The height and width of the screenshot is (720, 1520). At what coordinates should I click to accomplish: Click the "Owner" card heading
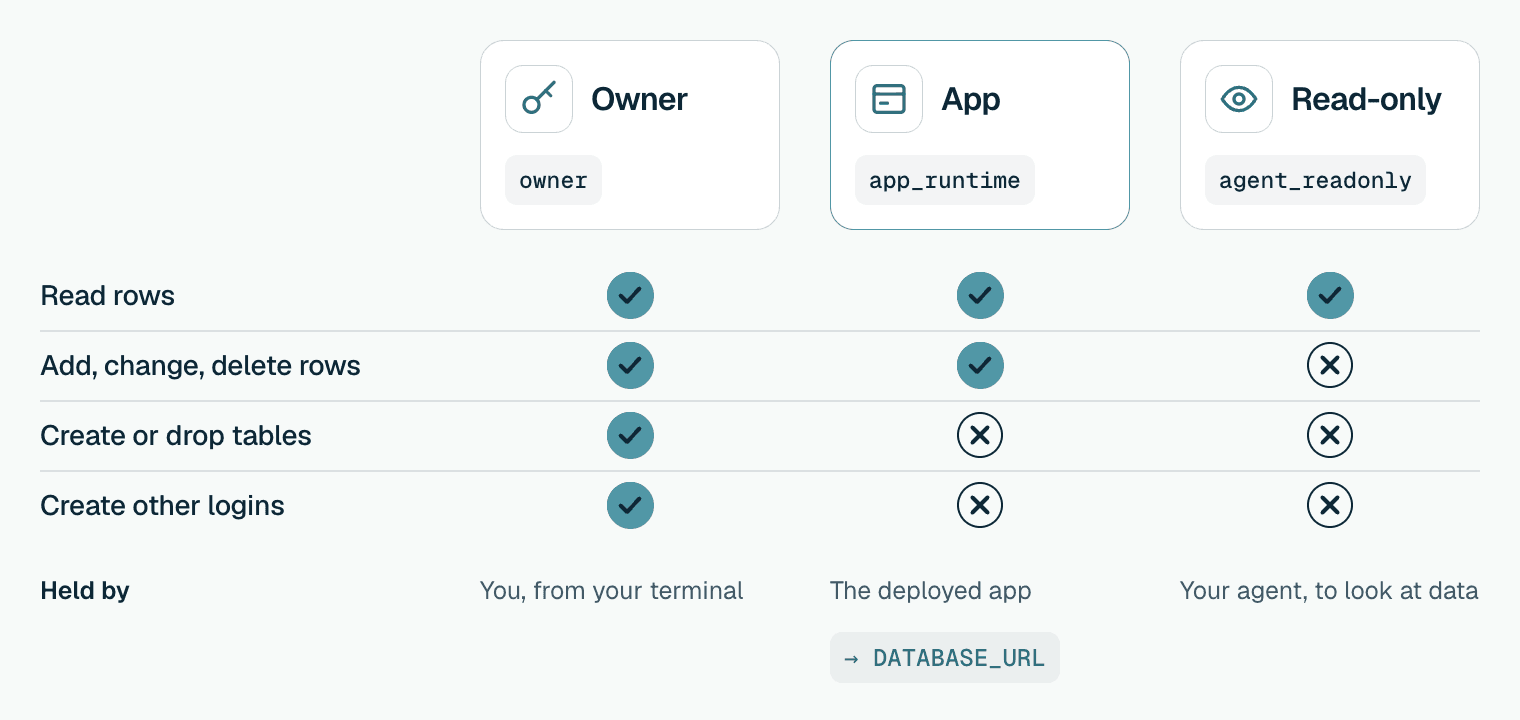tap(640, 99)
